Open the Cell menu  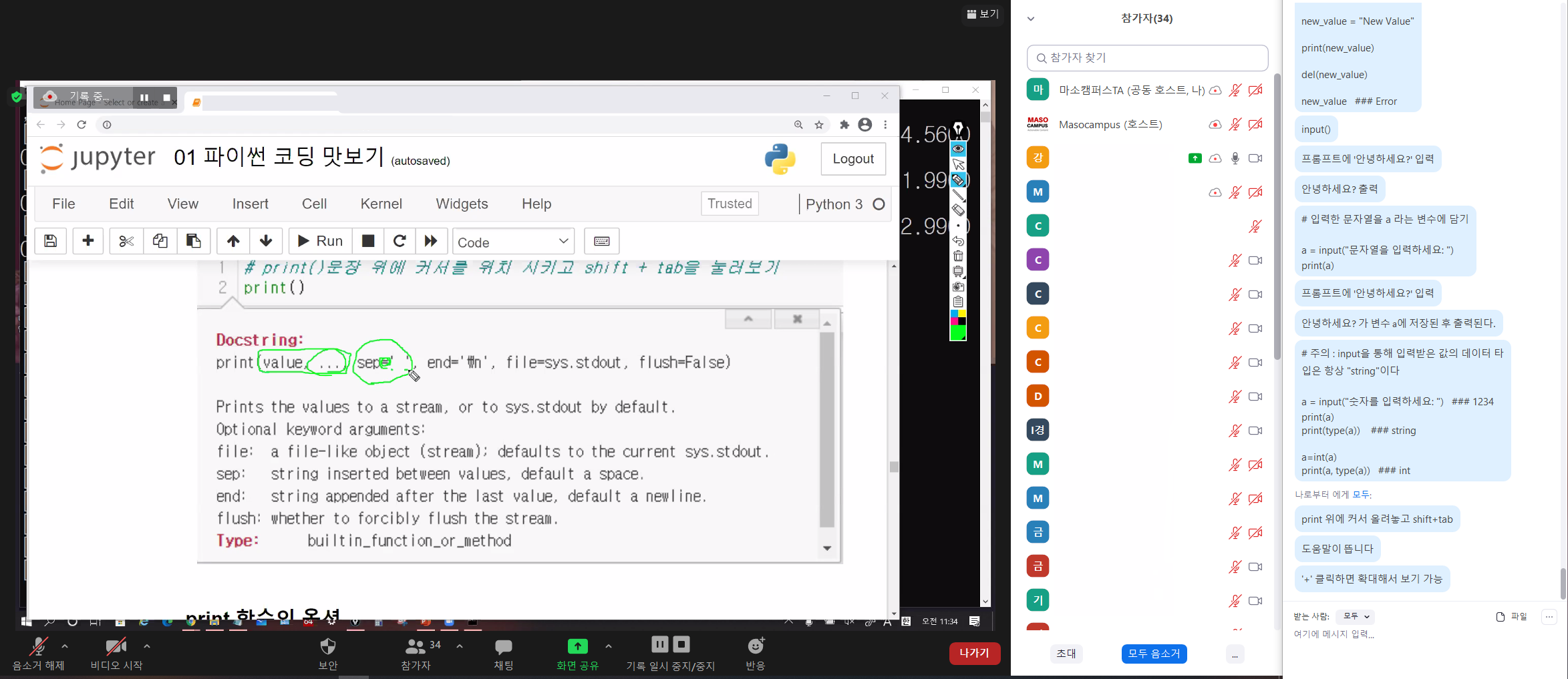pos(314,204)
